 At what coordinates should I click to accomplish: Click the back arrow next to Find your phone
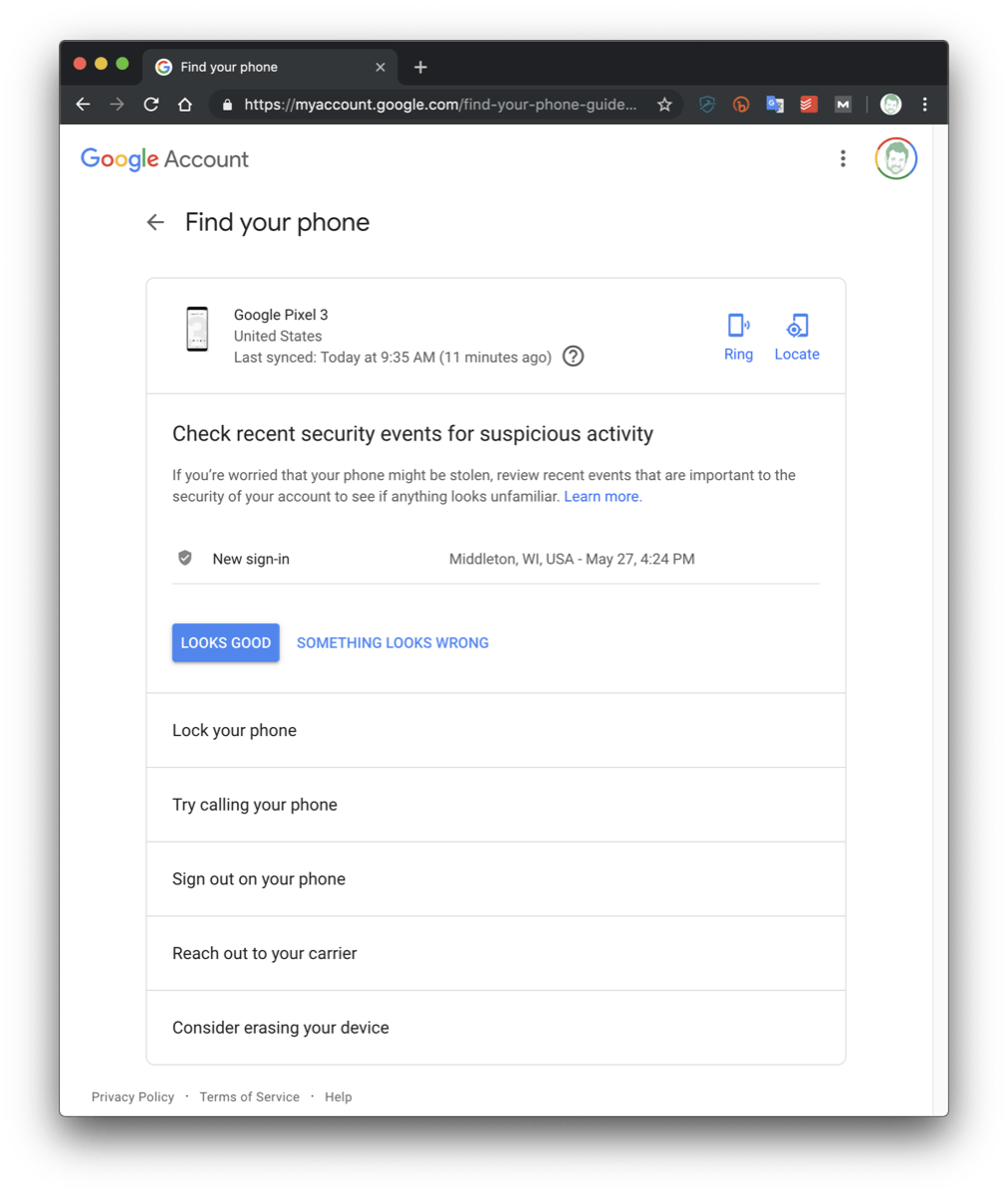pos(155,222)
